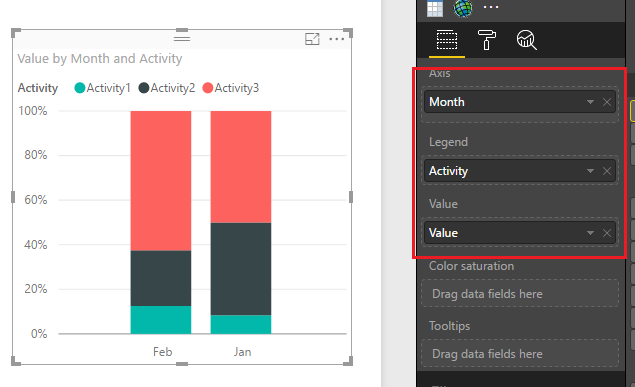The height and width of the screenshot is (387, 635).
Task: Click Jan axis label
Action: pyautogui.click(x=242, y=352)
